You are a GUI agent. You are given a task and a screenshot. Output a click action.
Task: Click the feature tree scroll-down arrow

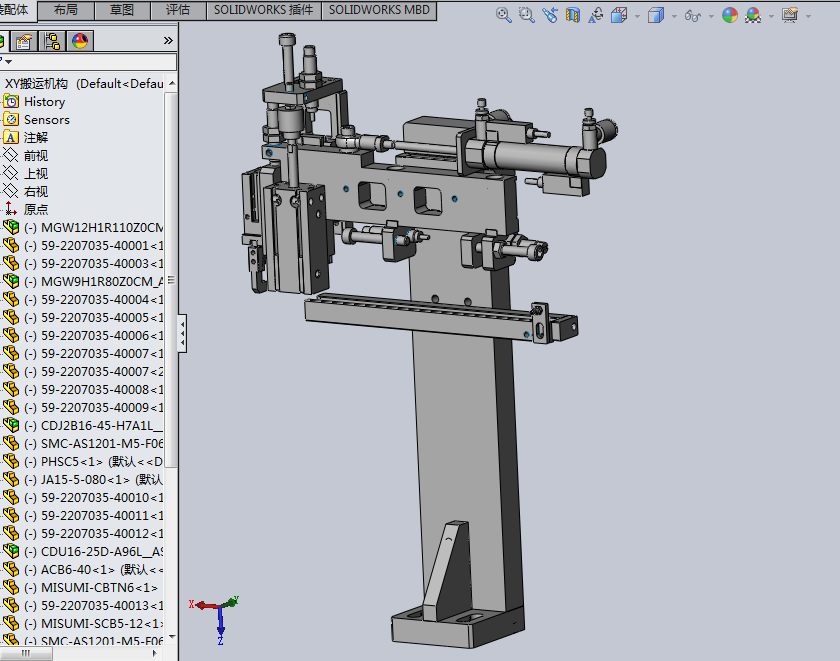click(171, 637)
